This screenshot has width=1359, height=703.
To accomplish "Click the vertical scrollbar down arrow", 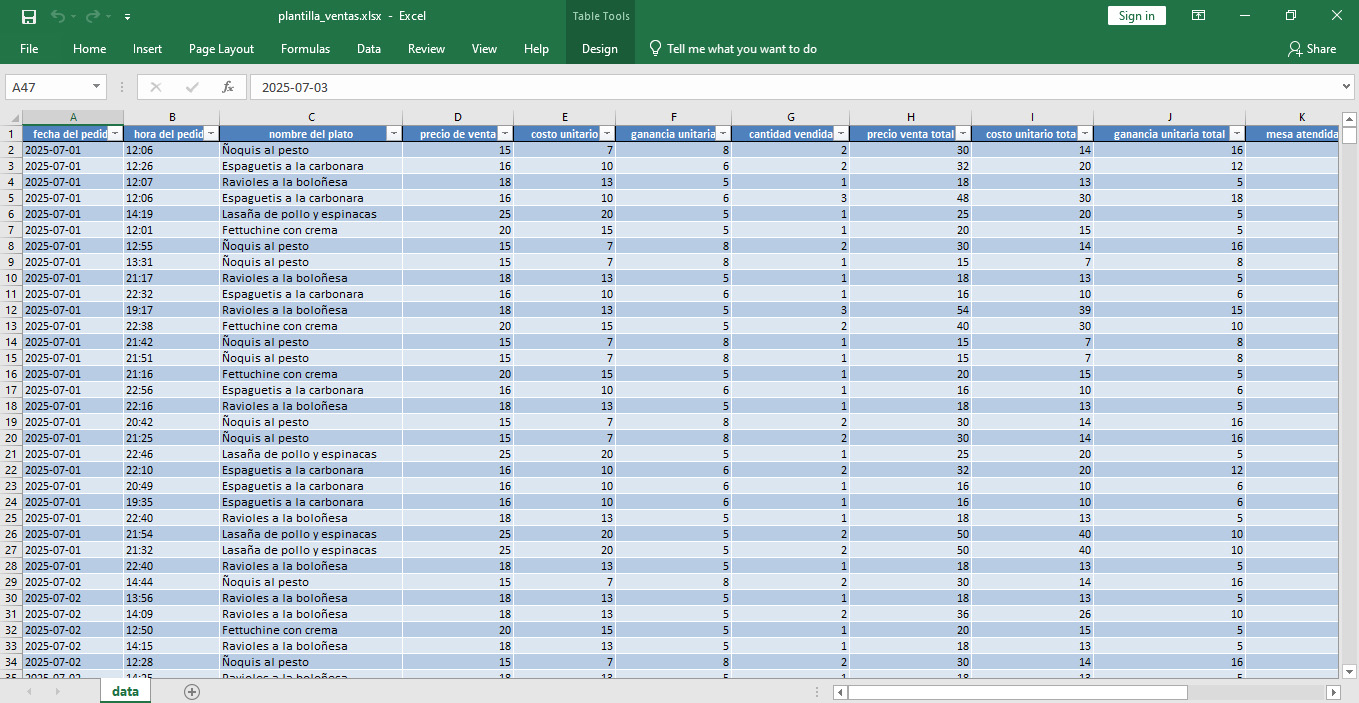I will (x=1349, y=672).
